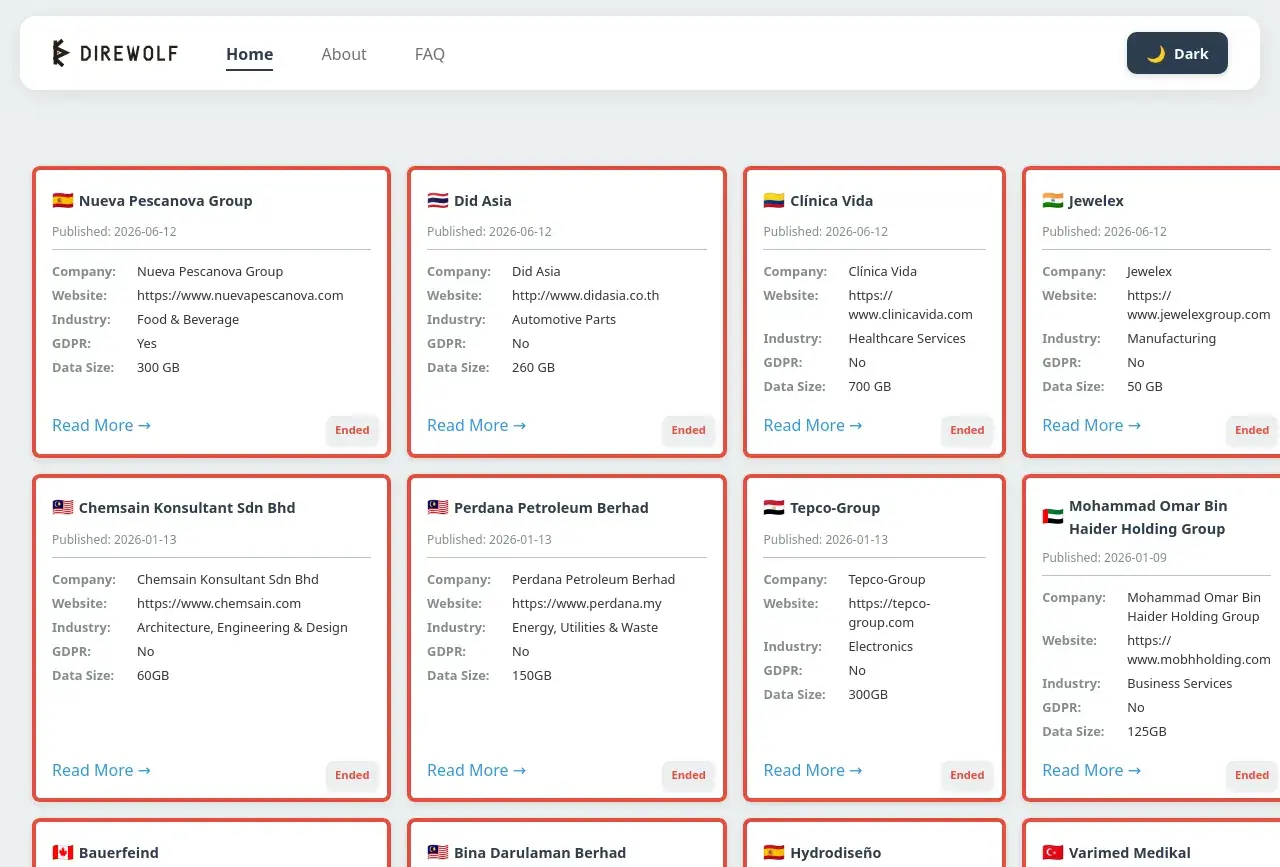Click Energy, Utilities & Waste industry value

[x=585, y=627]
